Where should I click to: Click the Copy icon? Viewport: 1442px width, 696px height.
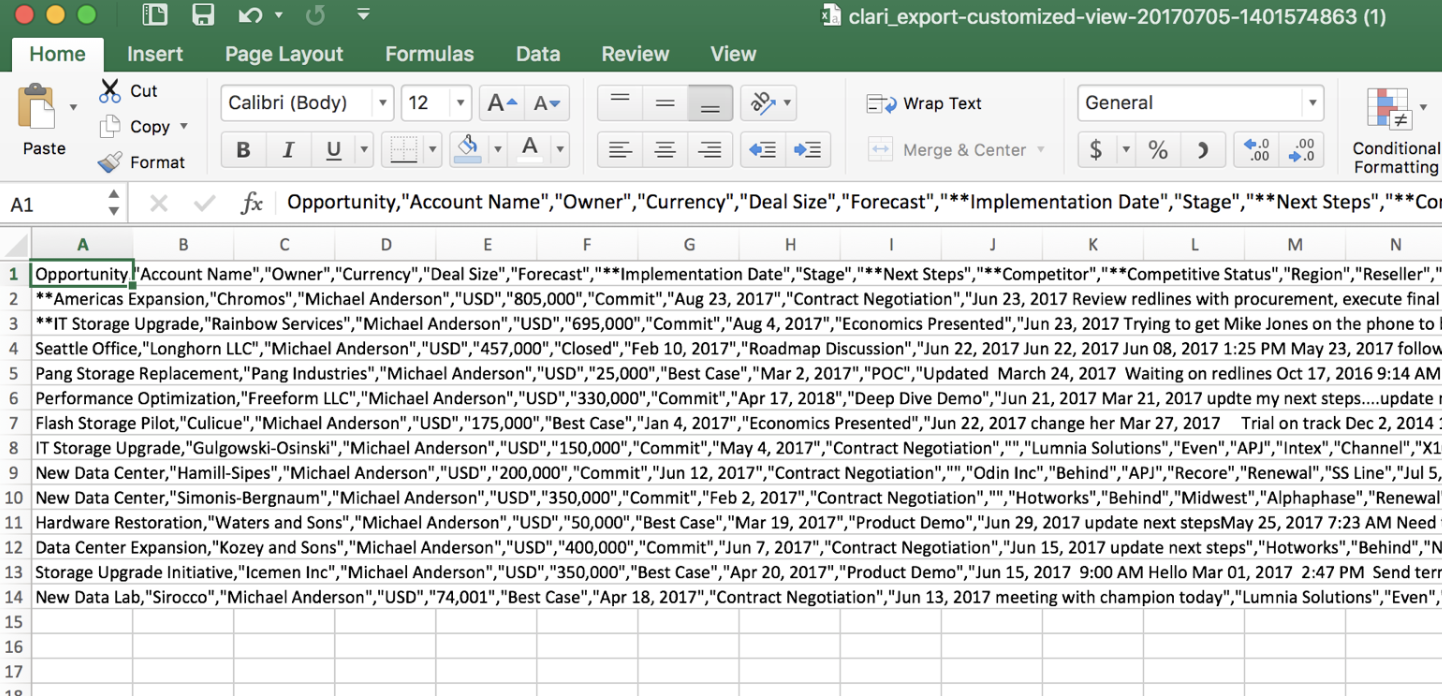point(110,127)
